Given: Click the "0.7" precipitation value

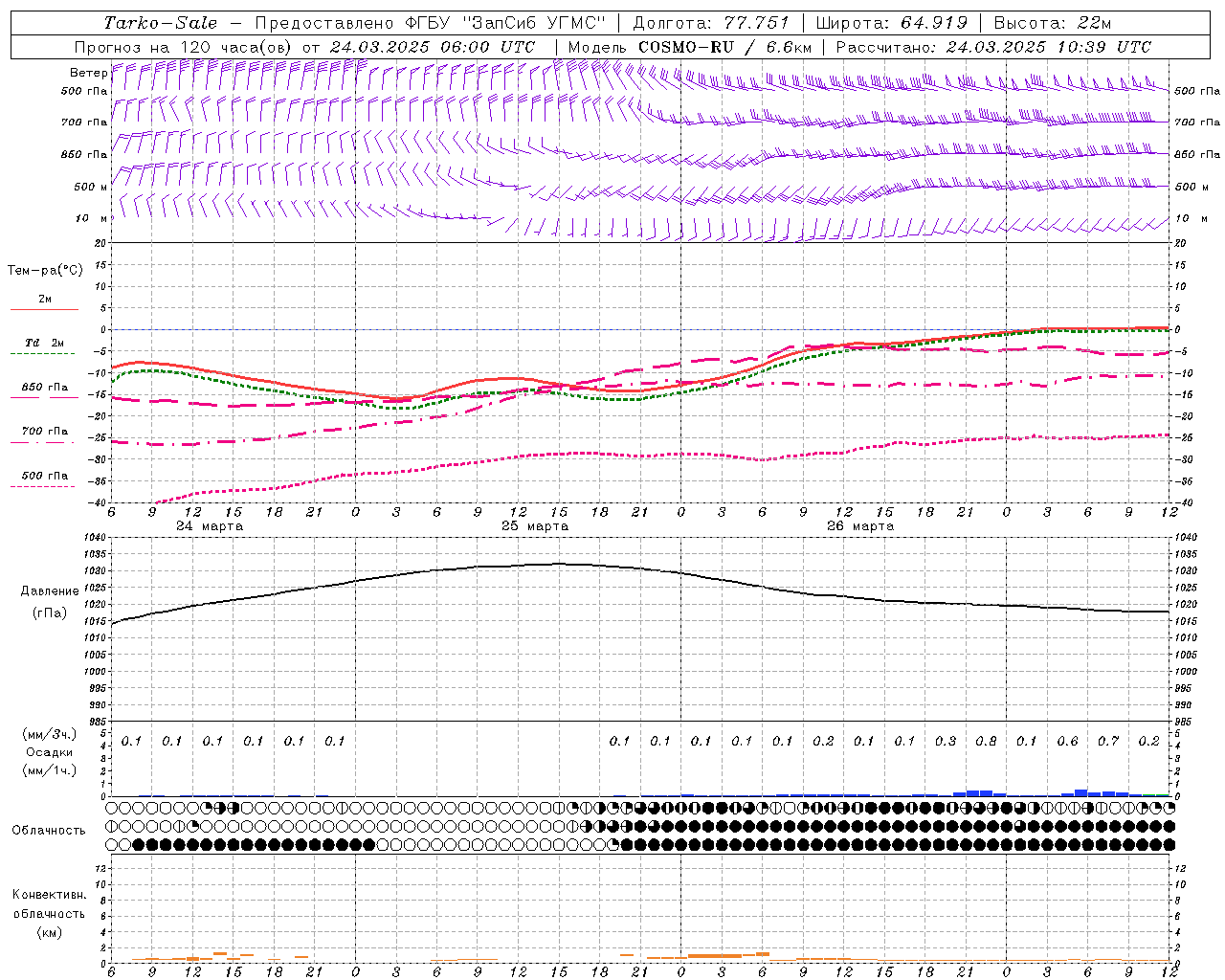Looking at the screenshot, I should click(1108, 741).
